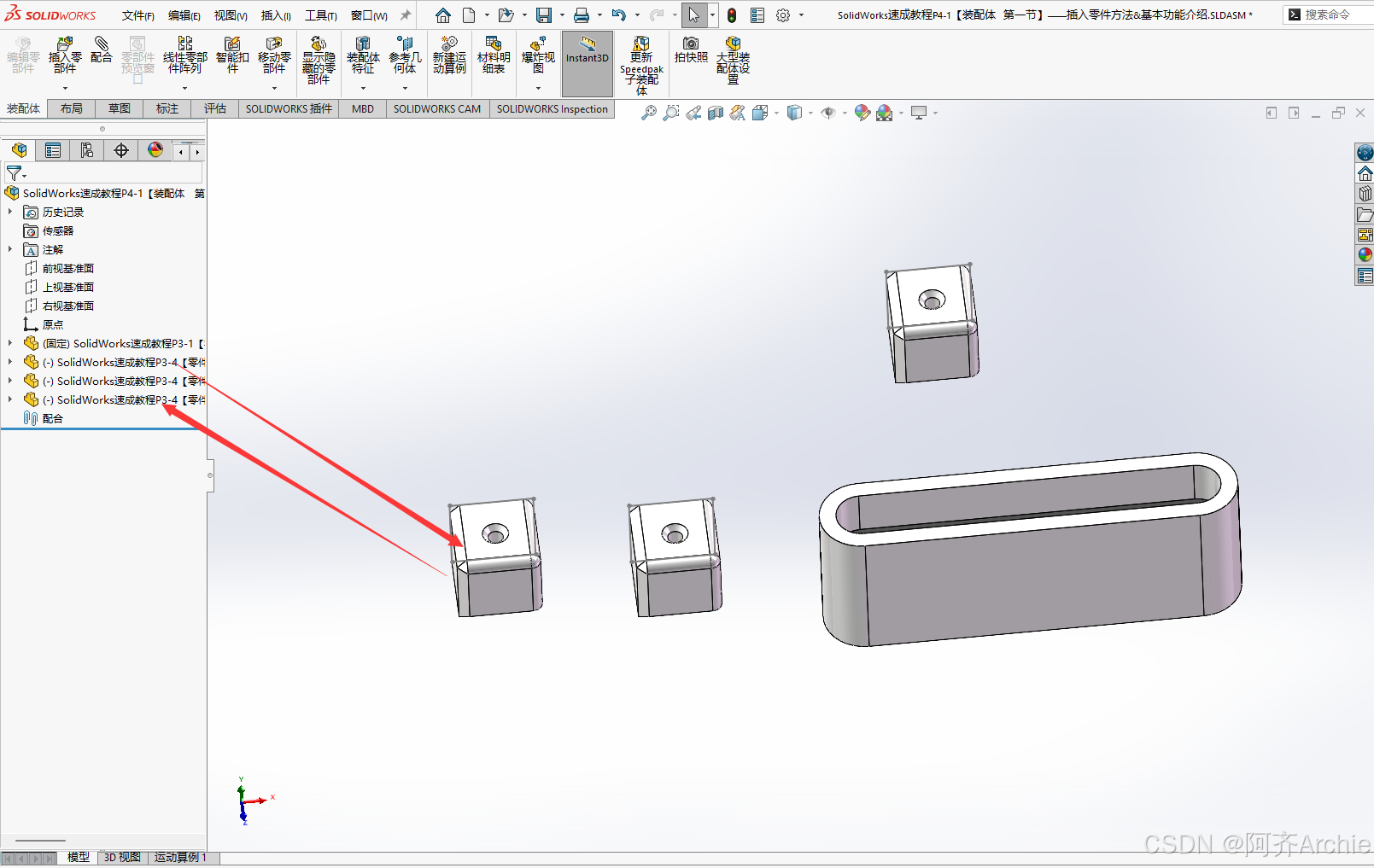The image size is (1374, 868).
Task: Select the Mate (配合) tool in ribbon
Action: pyautogui.click(x=101, y=50)
